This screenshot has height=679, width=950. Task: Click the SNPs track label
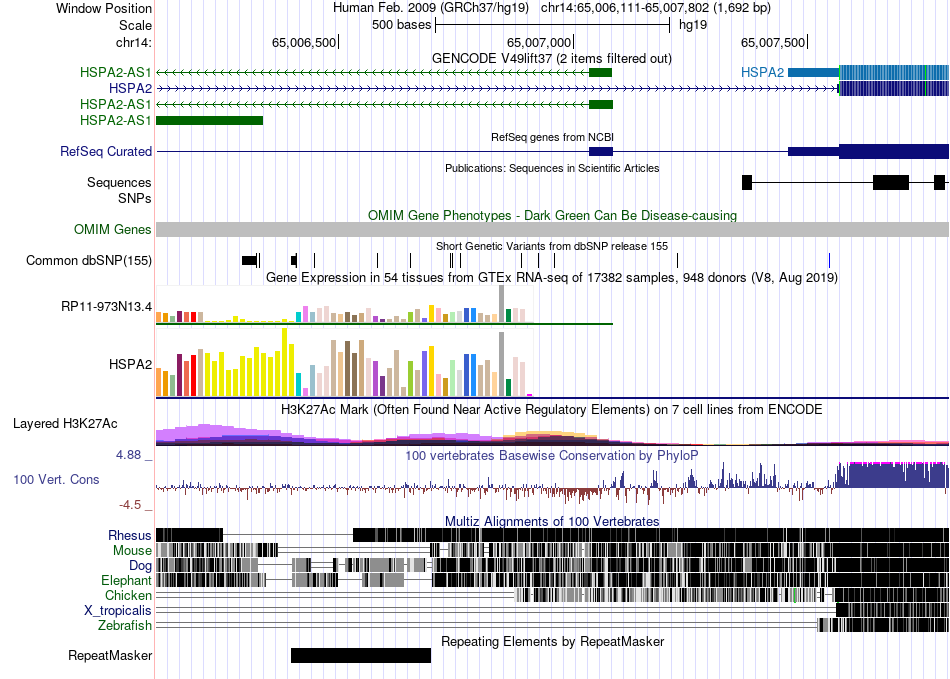tap(135, 199)
